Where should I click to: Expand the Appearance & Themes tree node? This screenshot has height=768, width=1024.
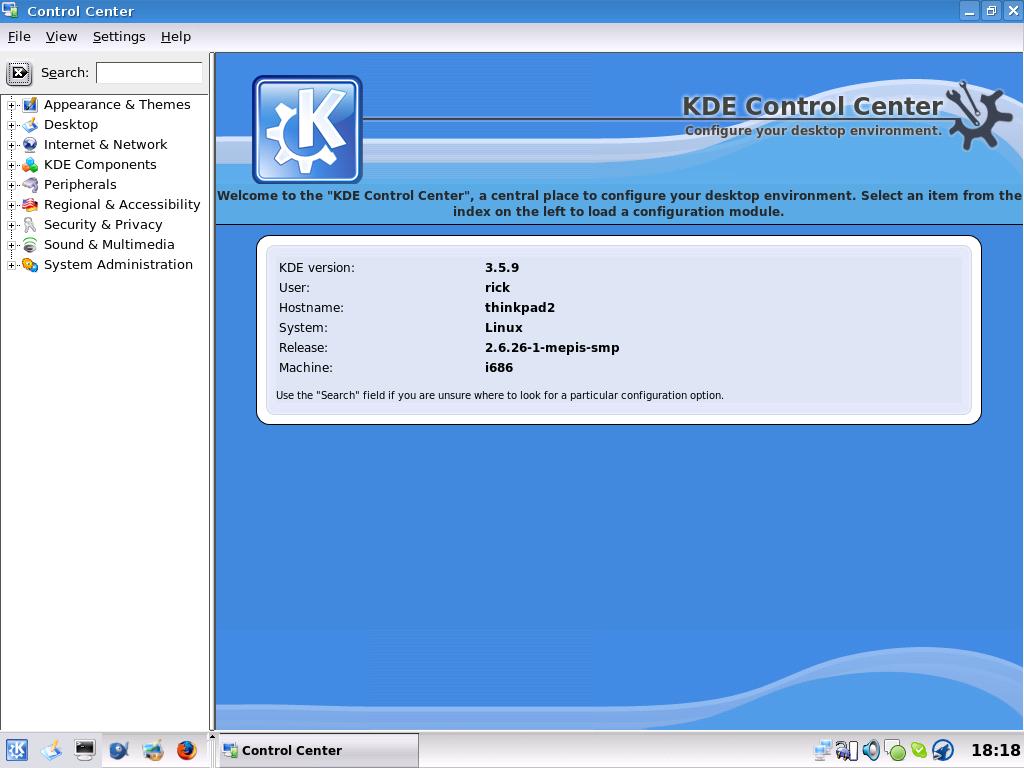click(x=11, y=105)
